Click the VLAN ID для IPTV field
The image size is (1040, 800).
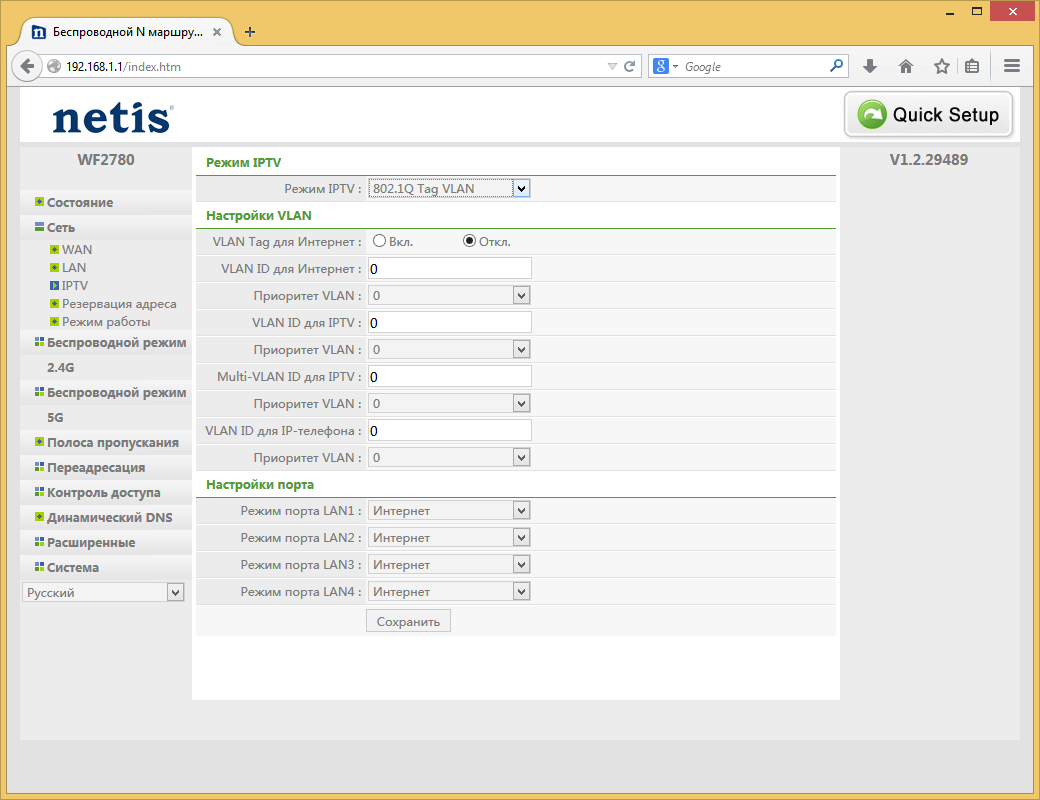(x=449, y=322)
